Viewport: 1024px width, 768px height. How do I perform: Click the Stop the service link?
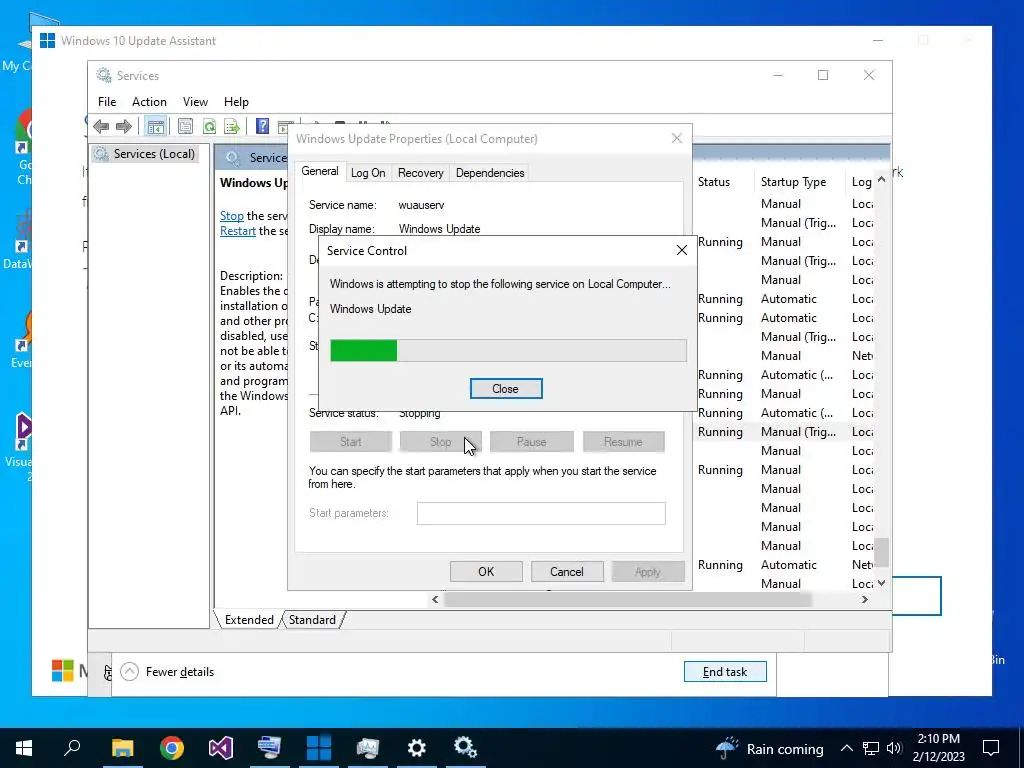point(232,216)
